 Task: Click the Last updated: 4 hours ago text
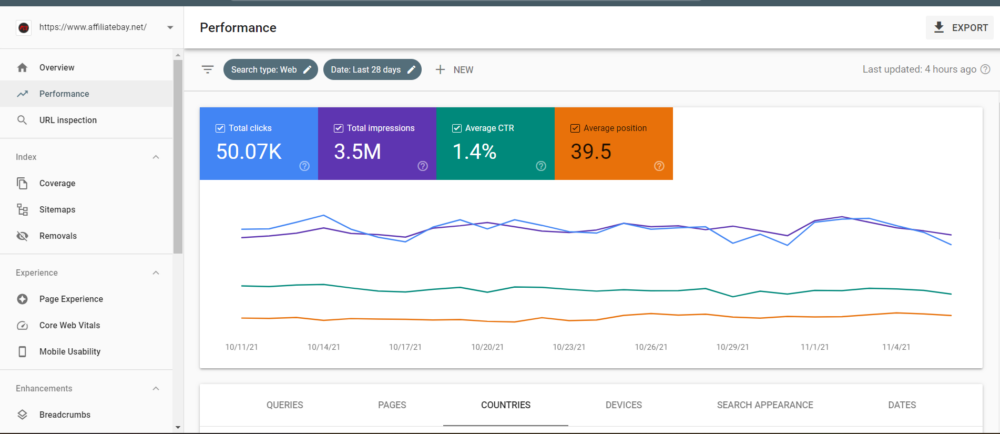[x=919, y=69]
